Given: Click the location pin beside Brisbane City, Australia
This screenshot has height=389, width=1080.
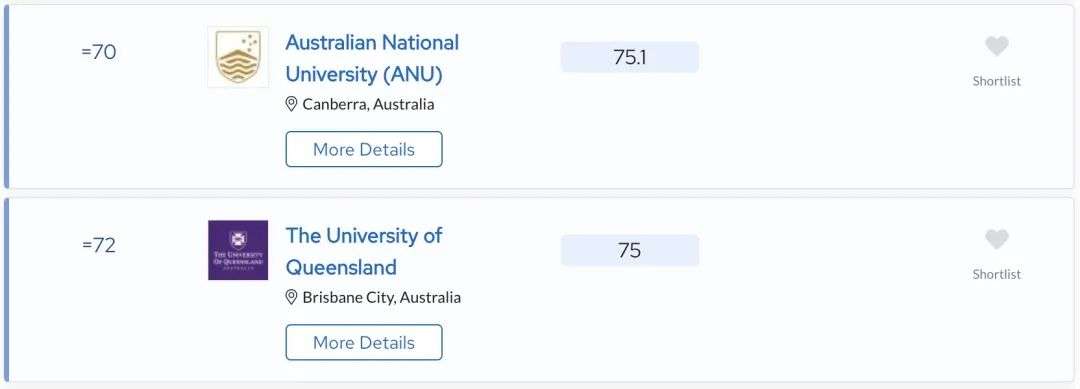Looking at the screenshot, I should pos(291,297).
